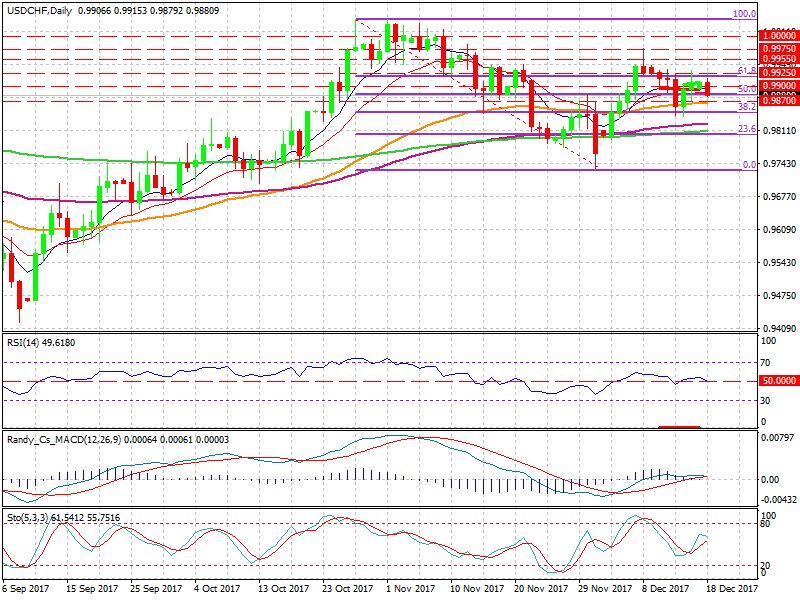
Task: Click the 6 Sep 2017 date label
Action: click(x=26, y=589)
